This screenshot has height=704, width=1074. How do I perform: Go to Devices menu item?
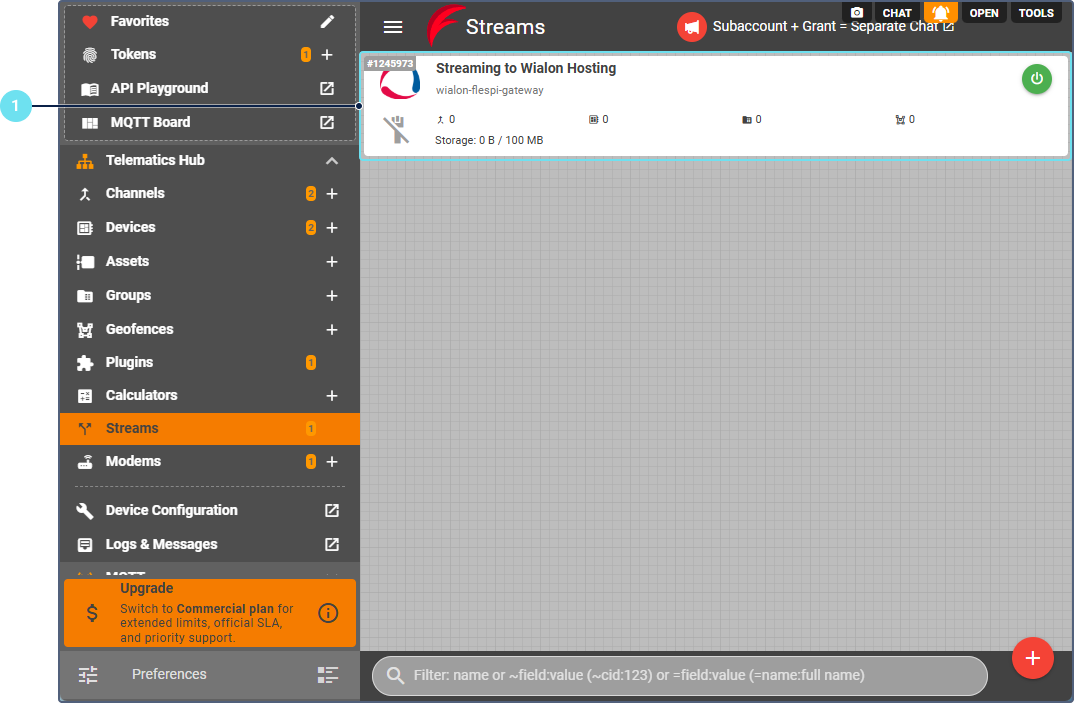click(x=131, y=228)
